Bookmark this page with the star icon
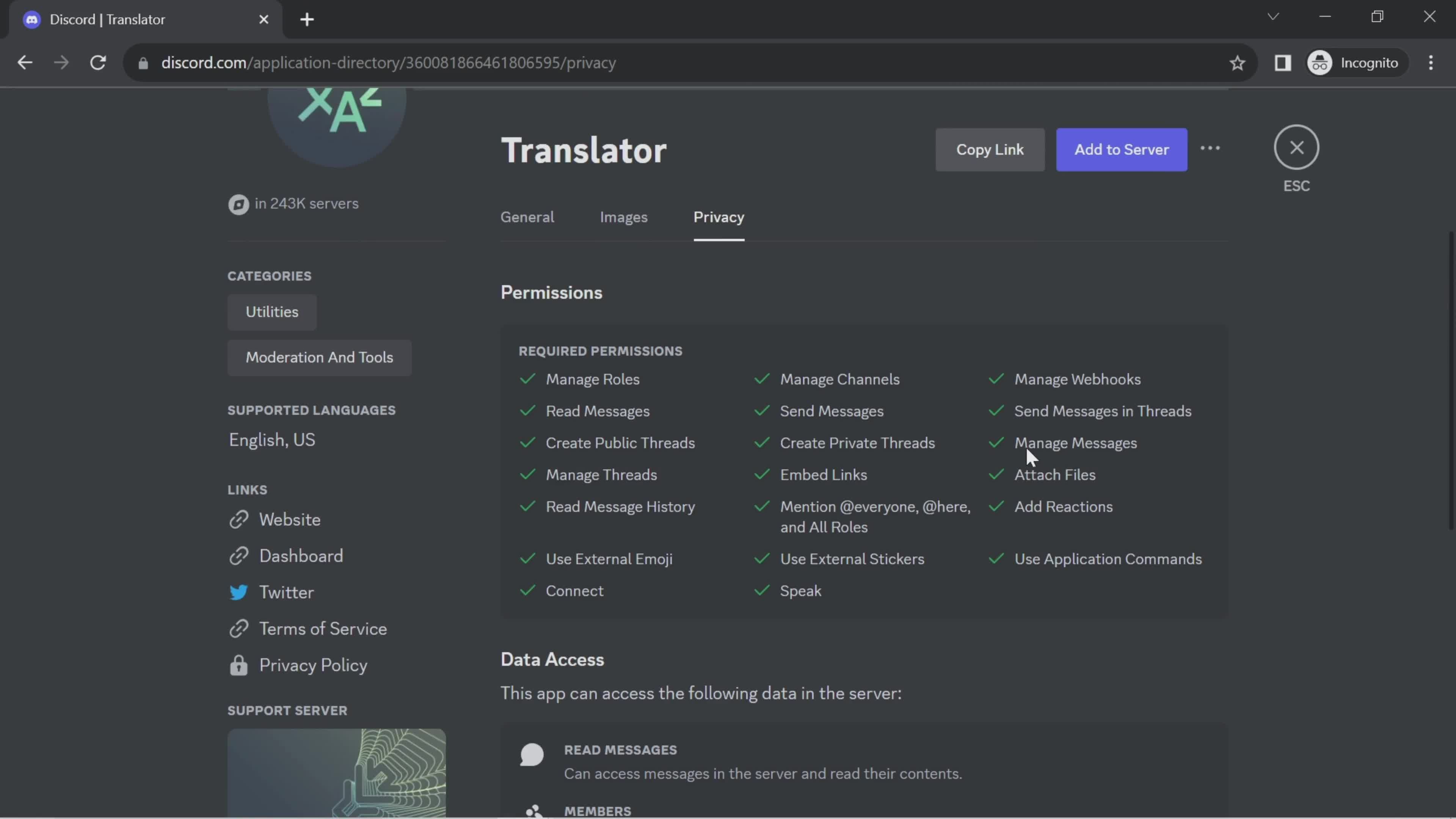This screenshot has width=1456, height=819. click(1237, 63)
